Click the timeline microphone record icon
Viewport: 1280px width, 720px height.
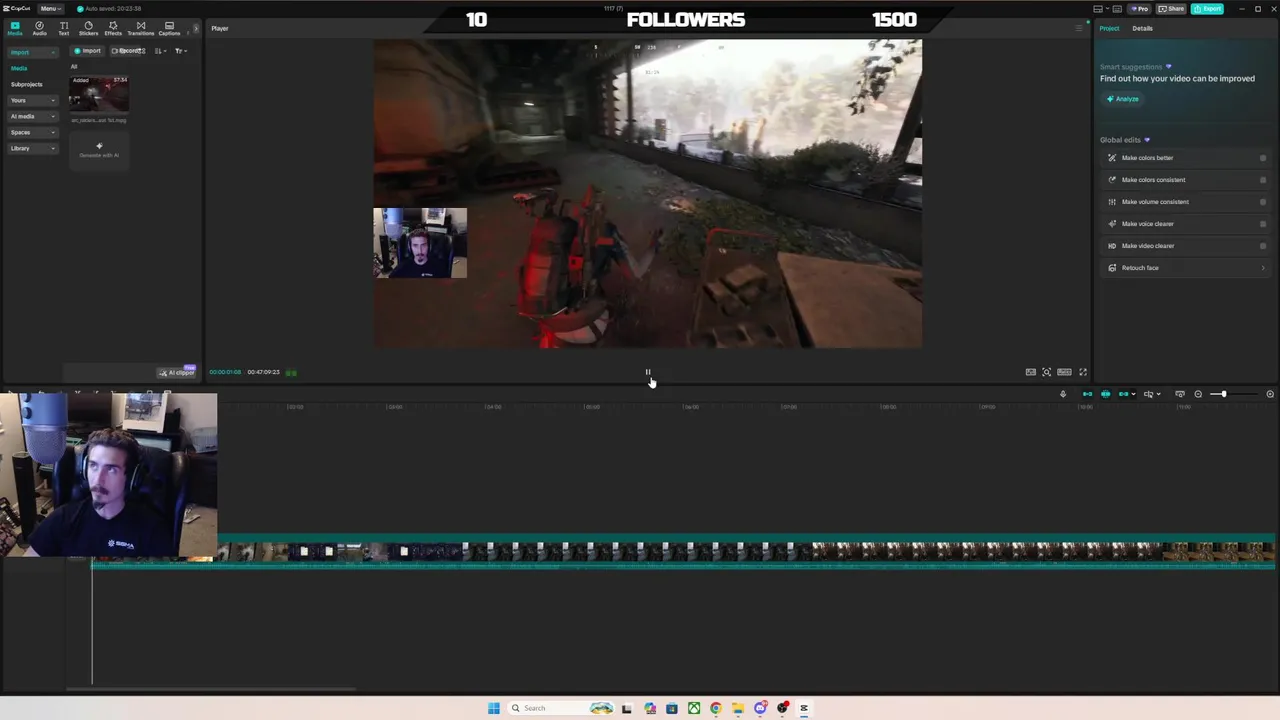point(1063,394)
